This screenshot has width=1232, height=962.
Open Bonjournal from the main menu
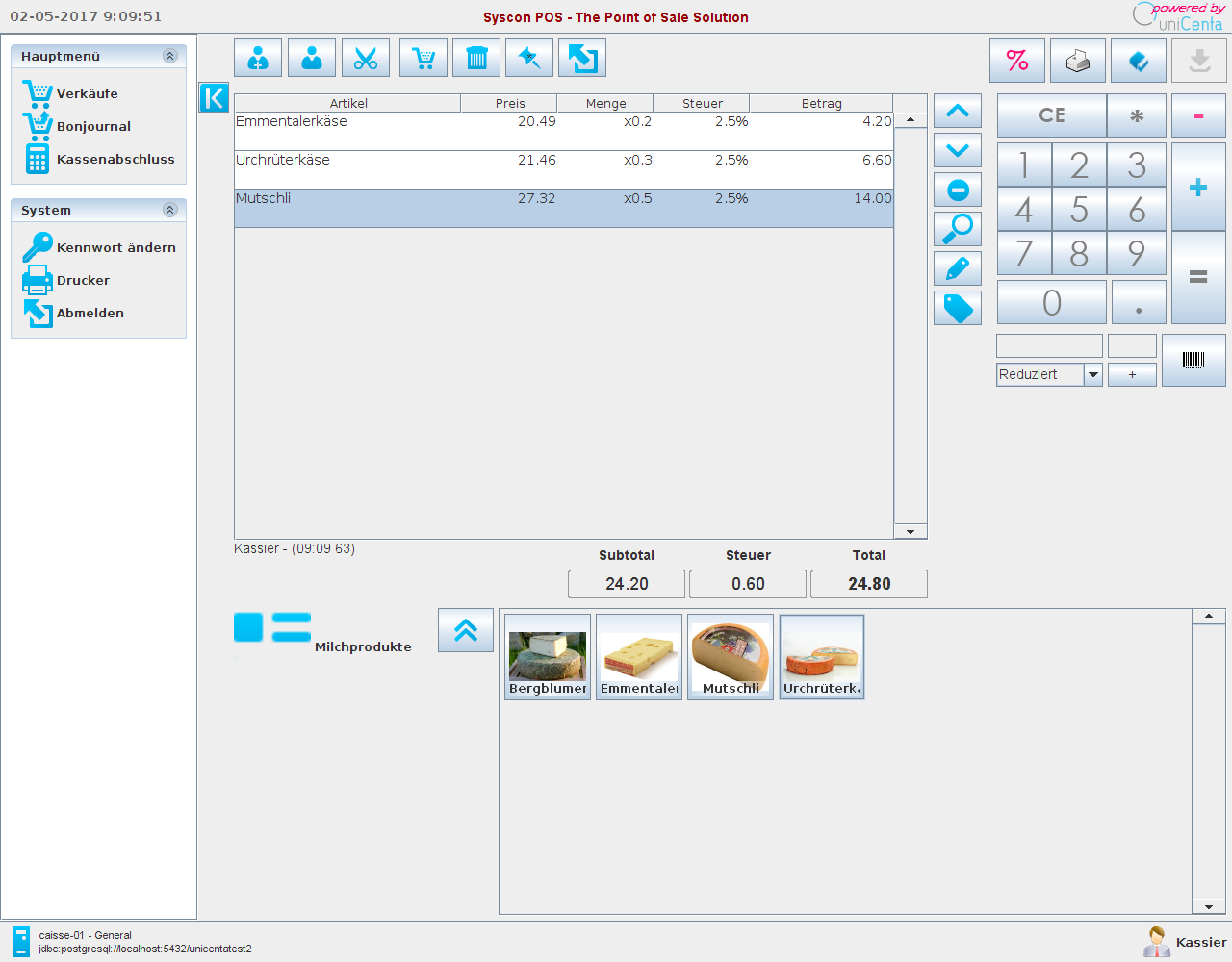pos(94,126)
